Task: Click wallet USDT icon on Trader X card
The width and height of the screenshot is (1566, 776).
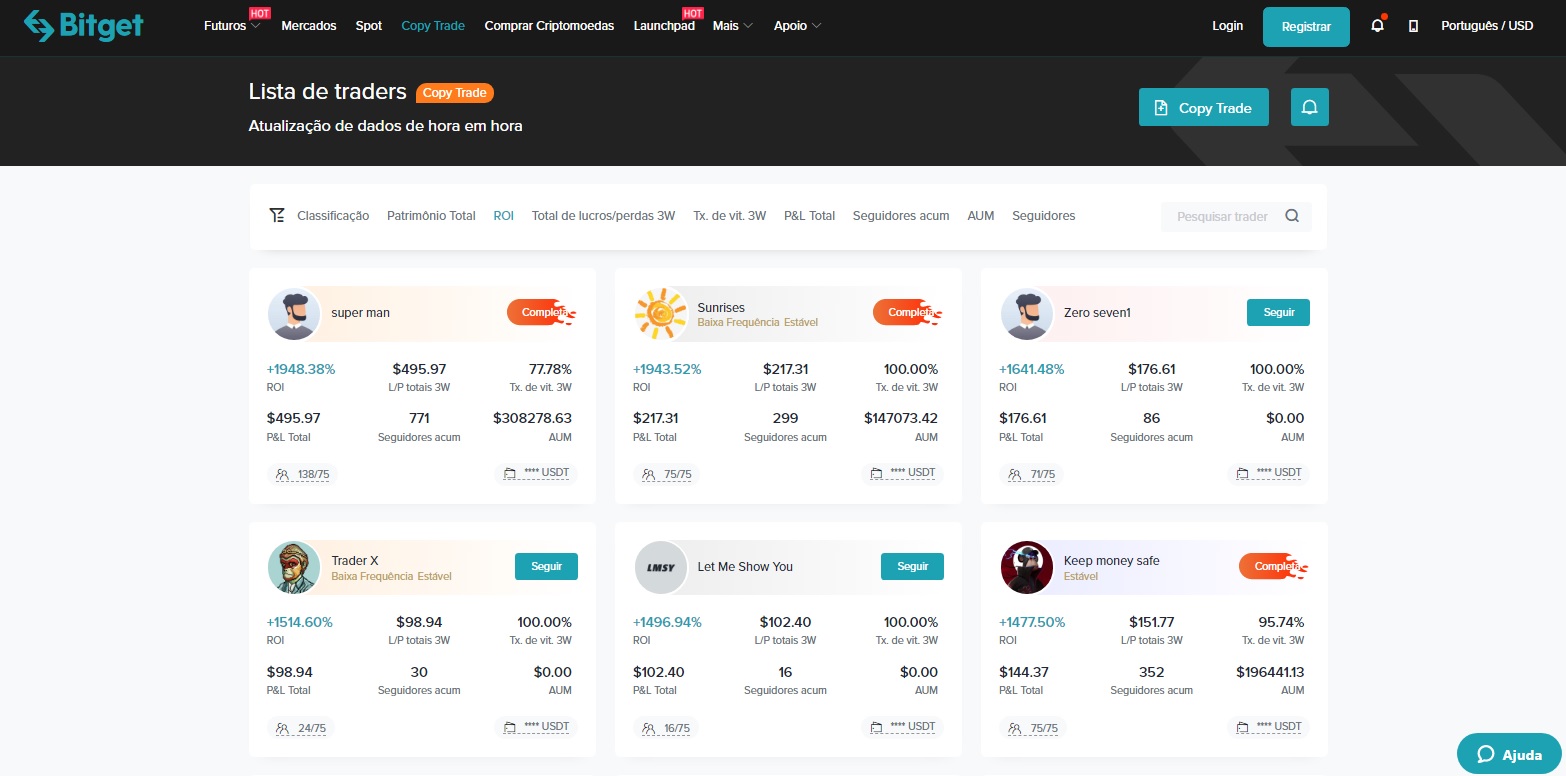Action: click(510, 727)
